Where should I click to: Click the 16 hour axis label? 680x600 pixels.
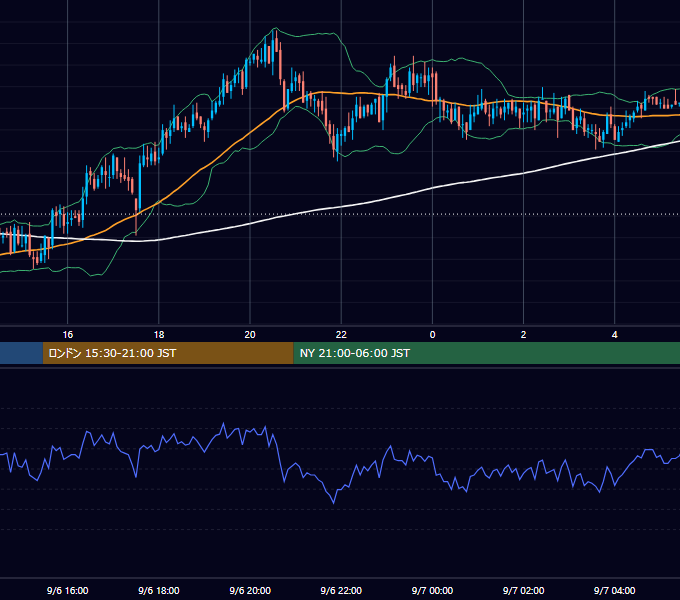68,335
